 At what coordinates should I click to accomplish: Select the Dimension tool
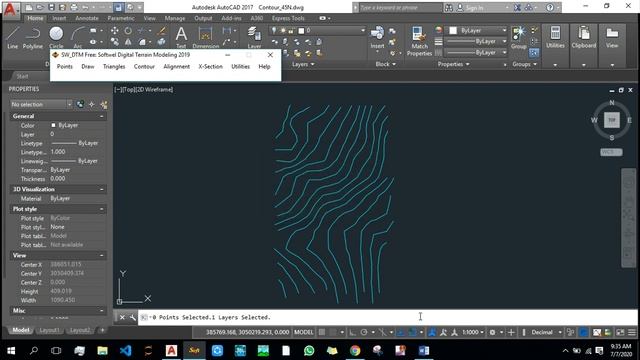[205, 38]
